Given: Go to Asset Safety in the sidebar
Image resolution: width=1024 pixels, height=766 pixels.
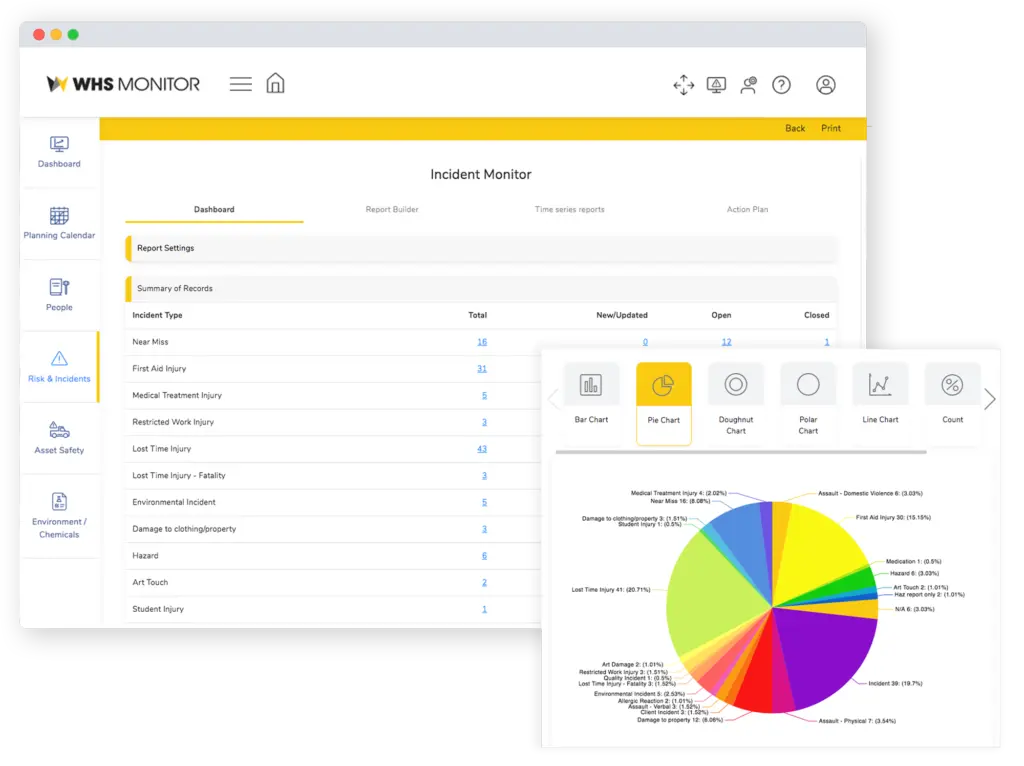Looking at the screenshot, I should coord(59,440).
